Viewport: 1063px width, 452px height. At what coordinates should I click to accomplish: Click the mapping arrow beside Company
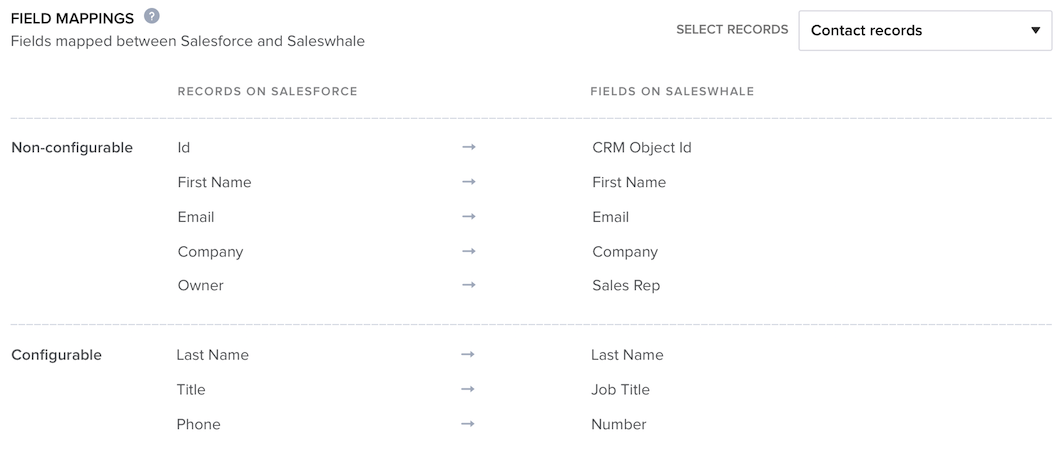click(x=468, y=251)
